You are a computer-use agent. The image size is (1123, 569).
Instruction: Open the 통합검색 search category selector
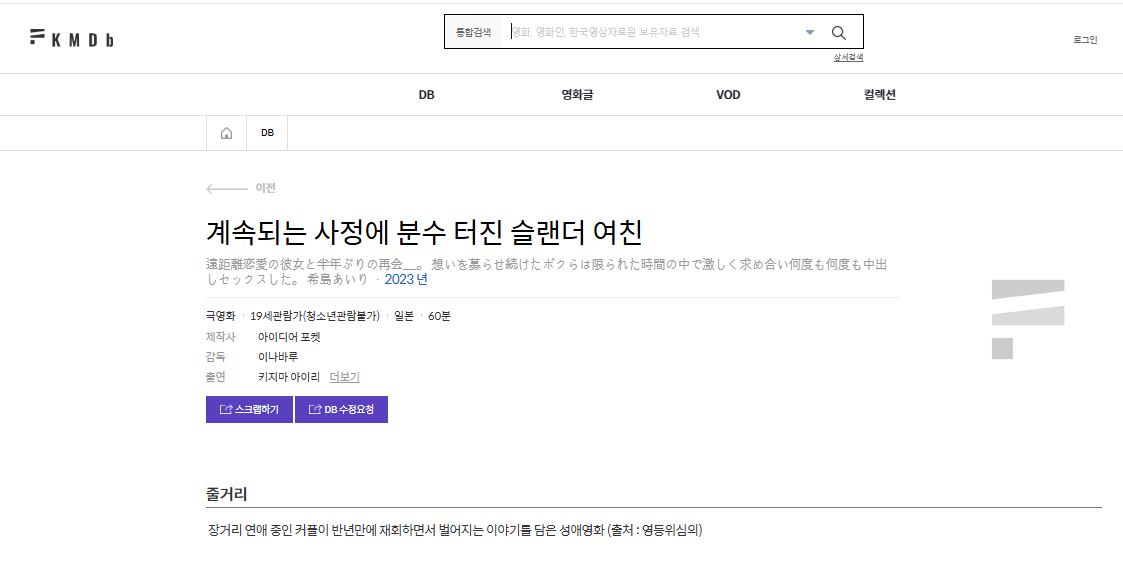(x=474, y=32)
